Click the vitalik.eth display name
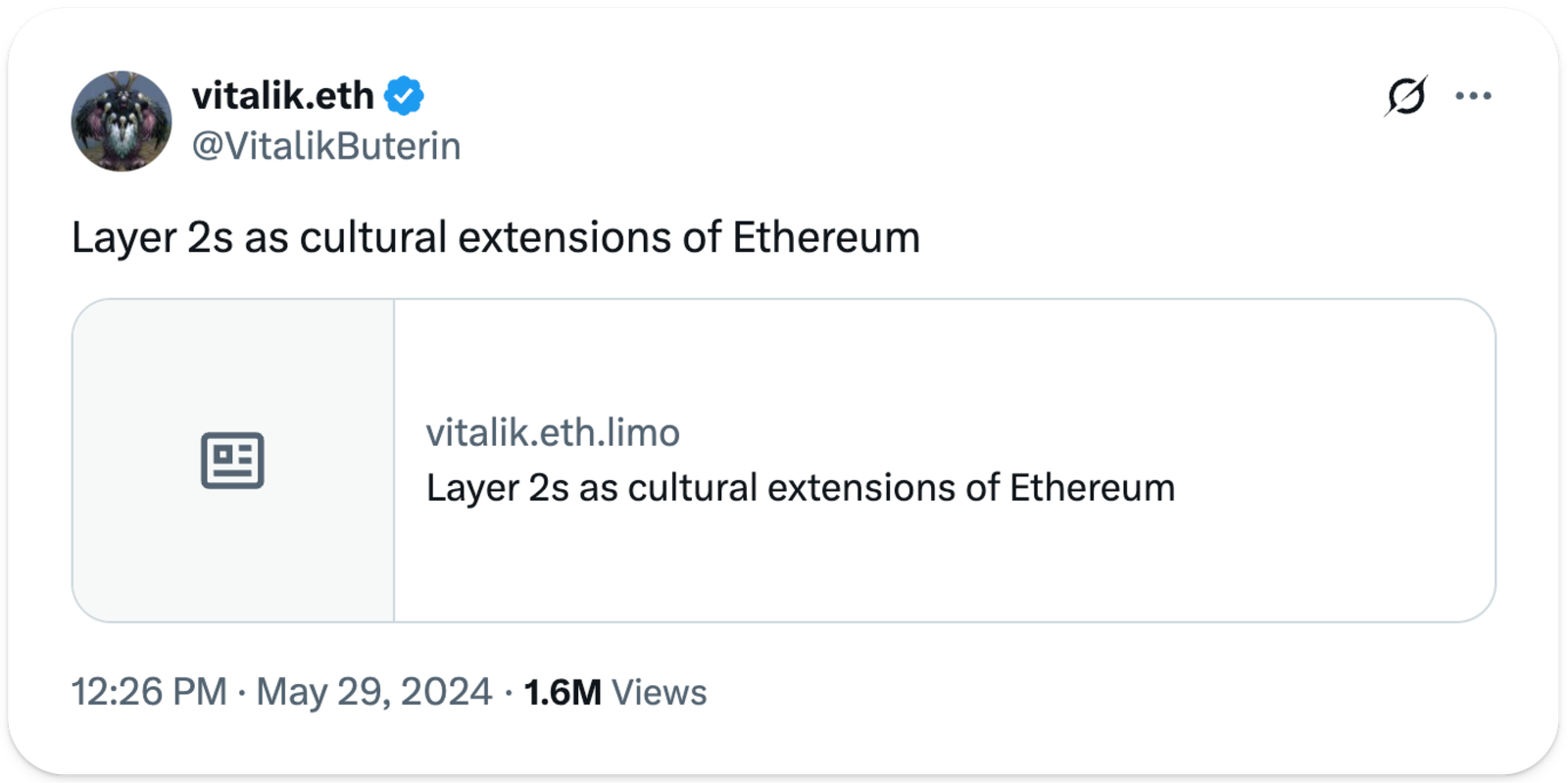The width and height of the screenshot is (1568, 783). (282, 96)
